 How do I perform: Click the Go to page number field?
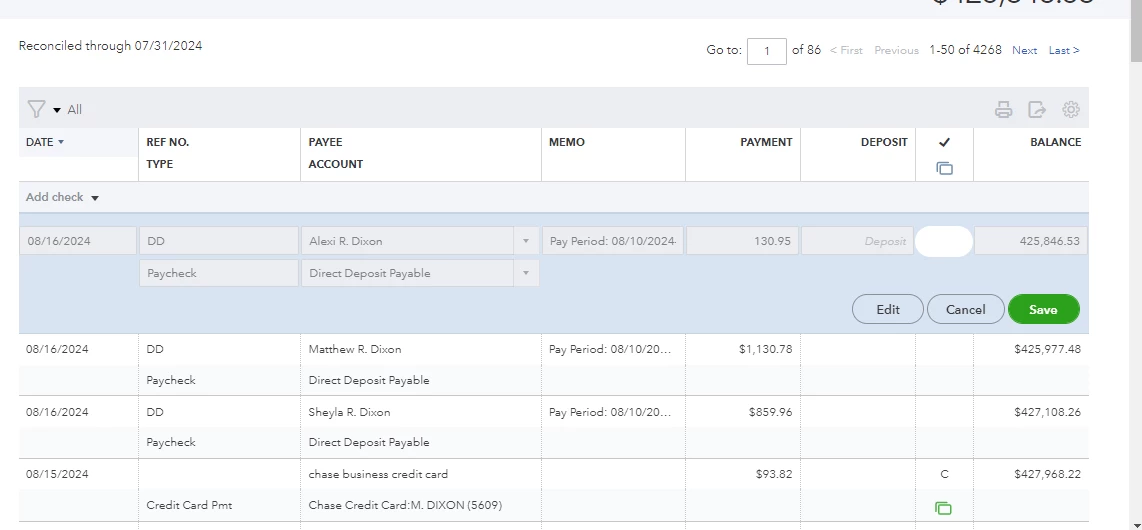tap(767, 51)
